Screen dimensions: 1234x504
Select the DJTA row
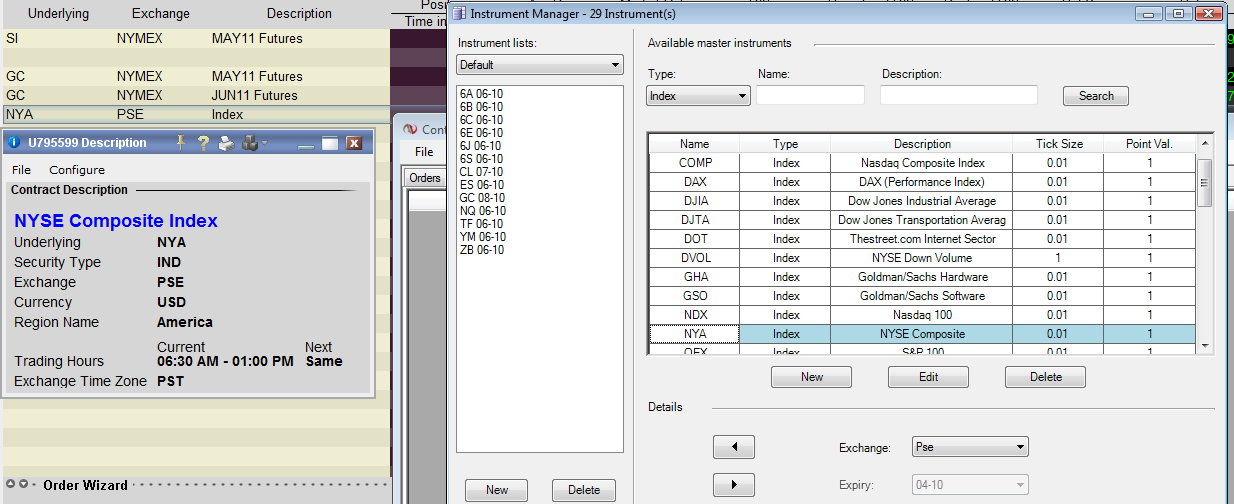922,220
